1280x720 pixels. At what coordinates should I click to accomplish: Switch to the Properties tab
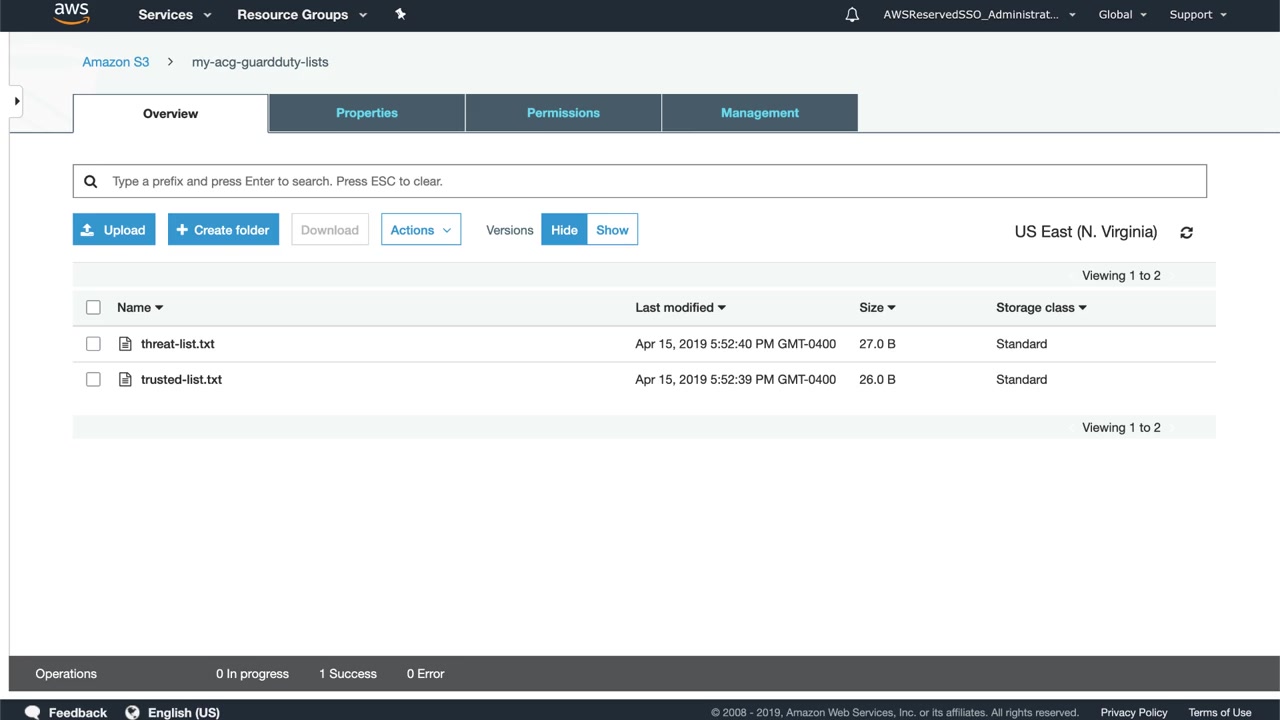(x=367, y=113)
